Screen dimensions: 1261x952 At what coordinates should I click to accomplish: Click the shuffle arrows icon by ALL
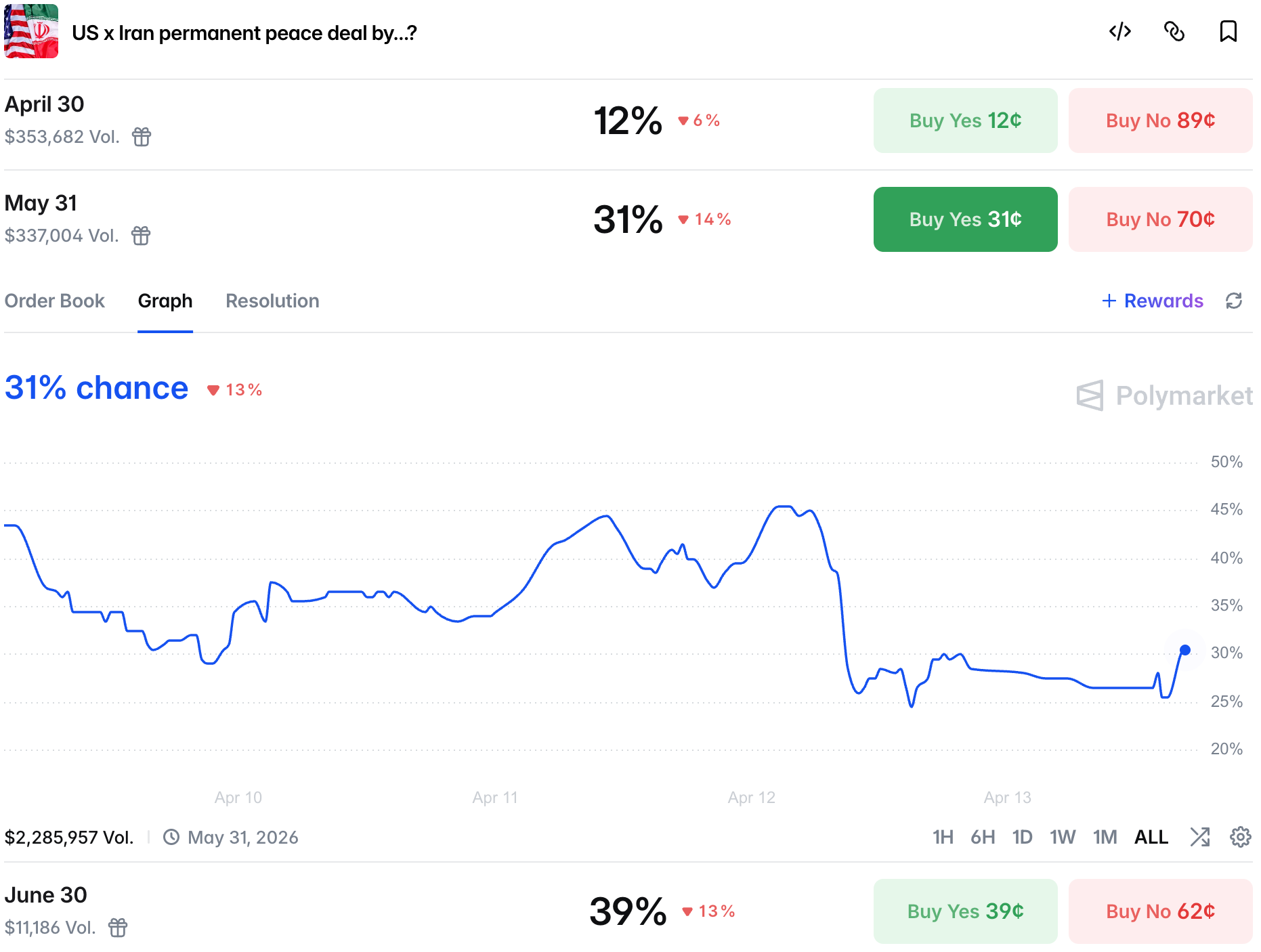pos(1200,837)
